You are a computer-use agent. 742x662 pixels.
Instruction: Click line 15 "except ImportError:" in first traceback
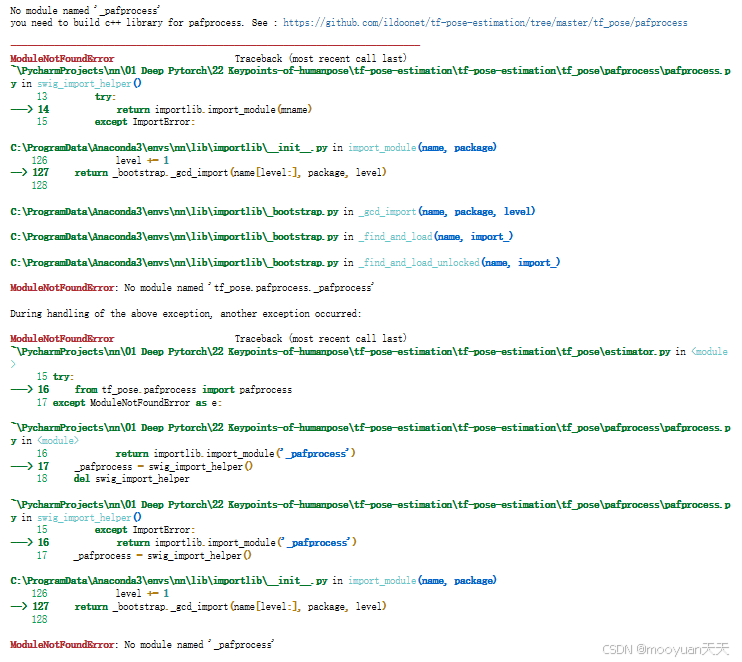tap(145, 122)
